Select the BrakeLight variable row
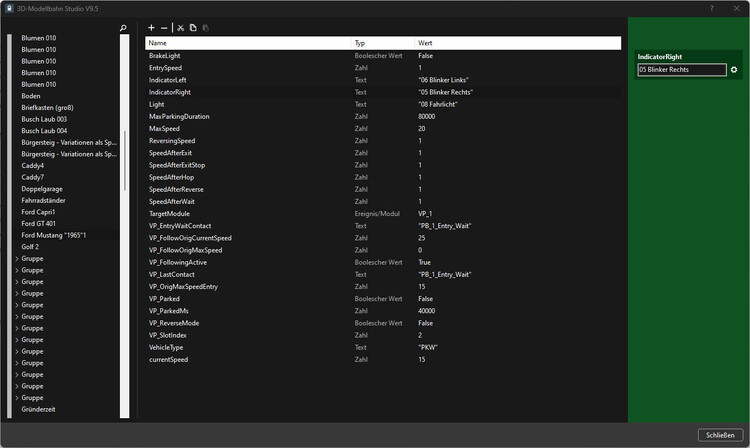 [x=165, y=56]
